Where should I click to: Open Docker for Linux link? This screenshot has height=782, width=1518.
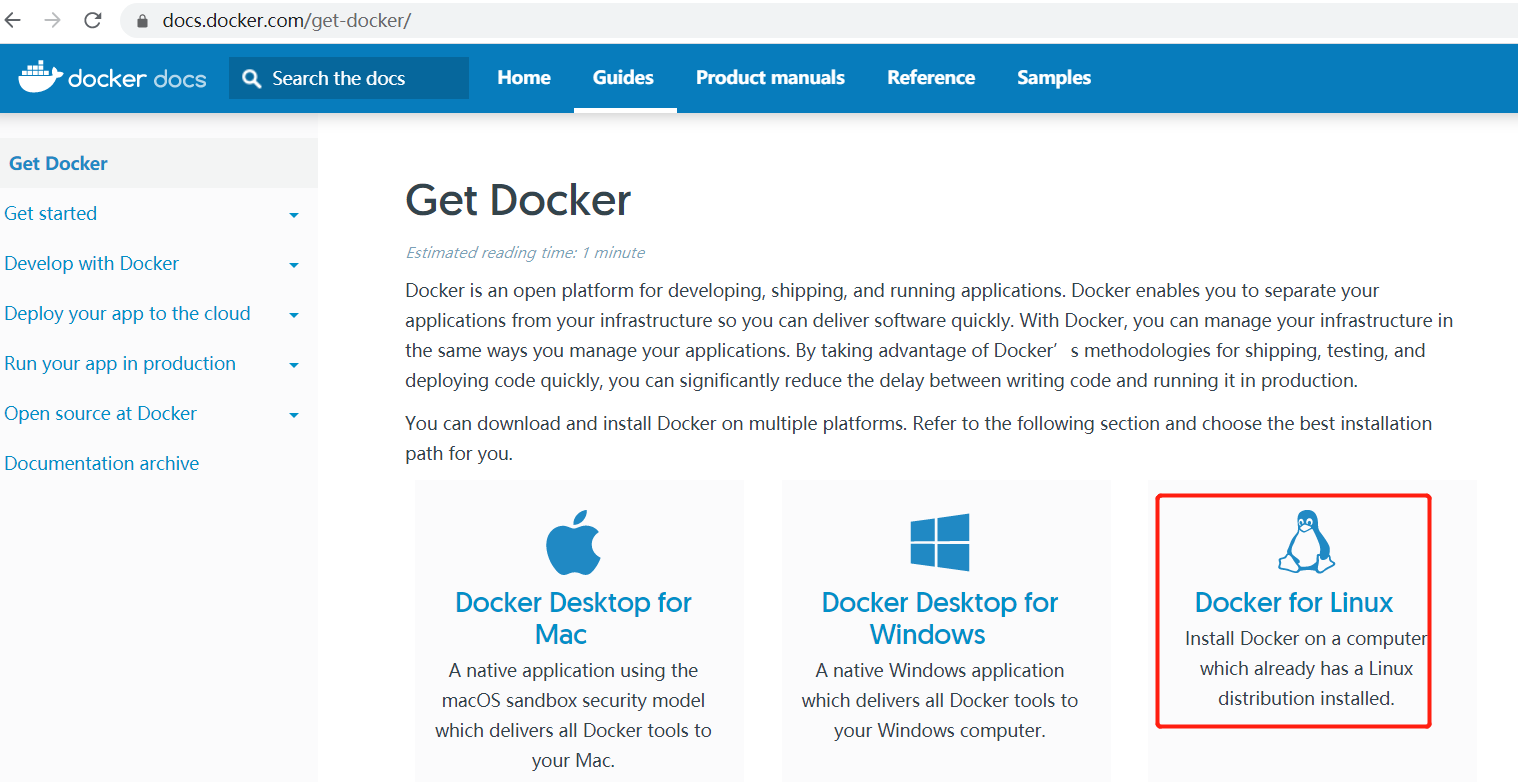1294,602
